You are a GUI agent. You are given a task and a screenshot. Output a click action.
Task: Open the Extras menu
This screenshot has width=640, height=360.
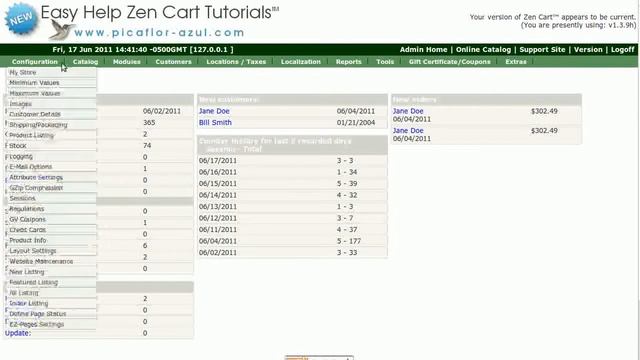[x=516, y=62]
